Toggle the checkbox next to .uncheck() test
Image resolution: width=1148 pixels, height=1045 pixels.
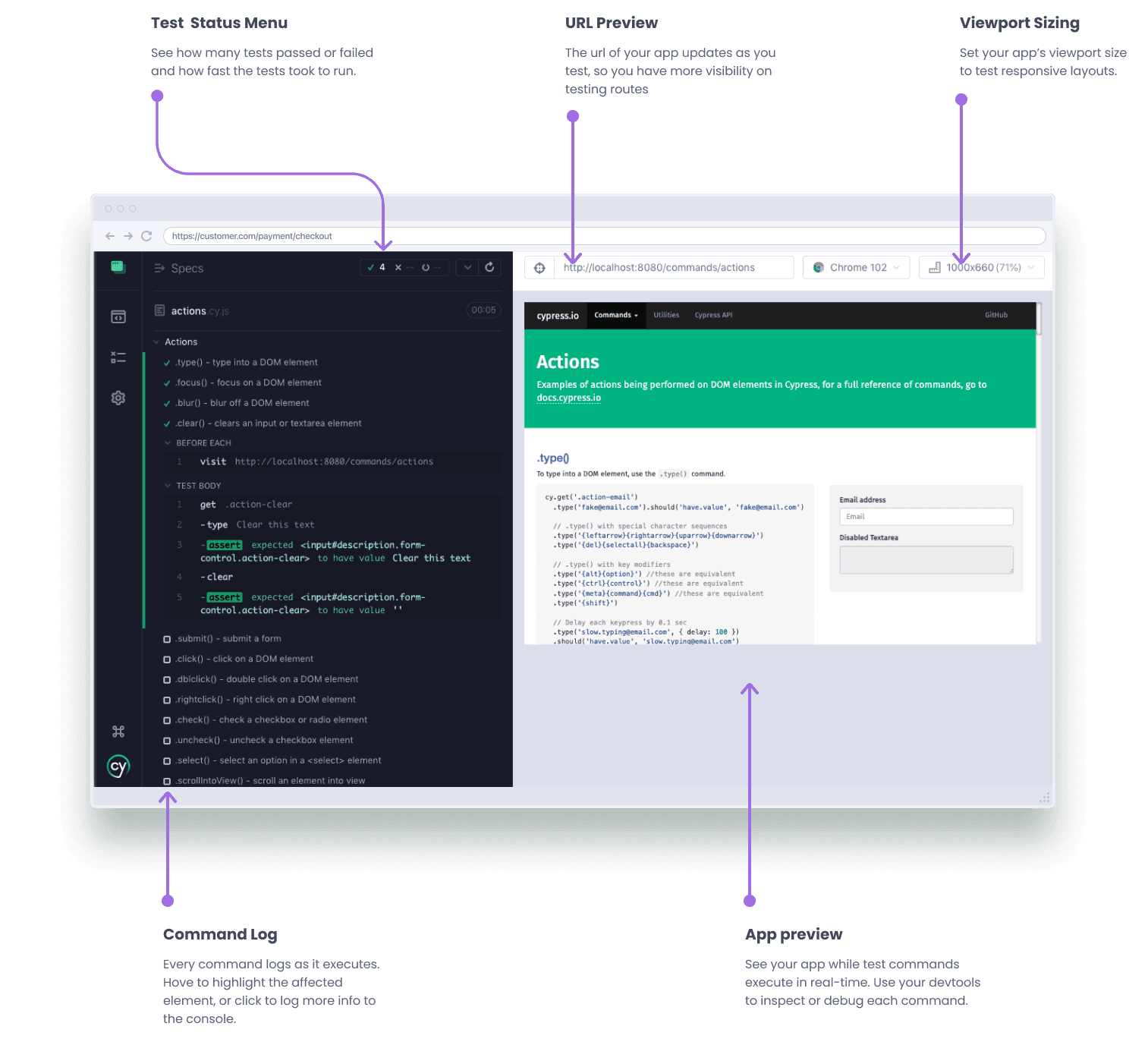[x=167, y=740]
